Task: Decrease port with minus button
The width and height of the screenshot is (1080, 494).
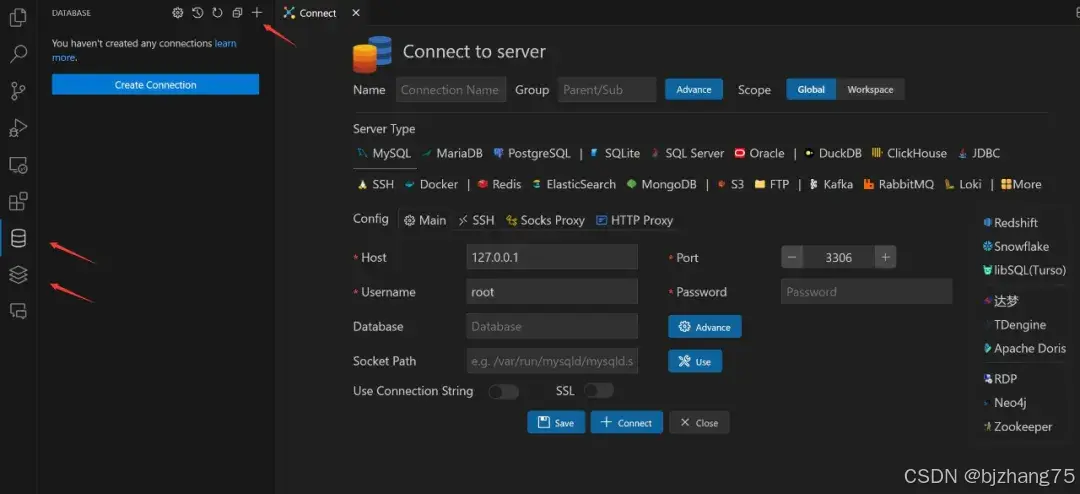Action: (x=792, y=258)
